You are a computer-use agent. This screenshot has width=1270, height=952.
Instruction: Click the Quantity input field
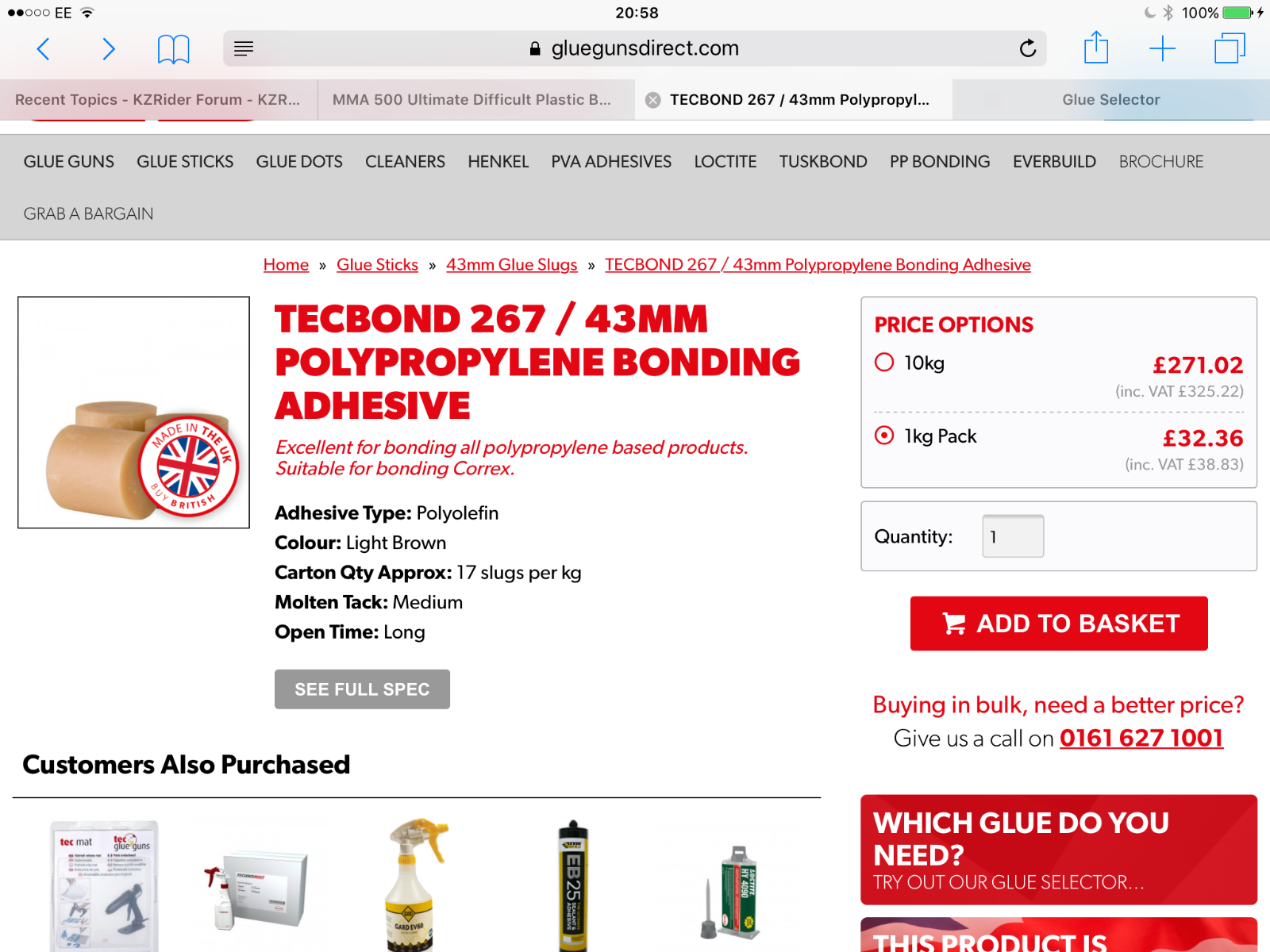[1013, 536]
